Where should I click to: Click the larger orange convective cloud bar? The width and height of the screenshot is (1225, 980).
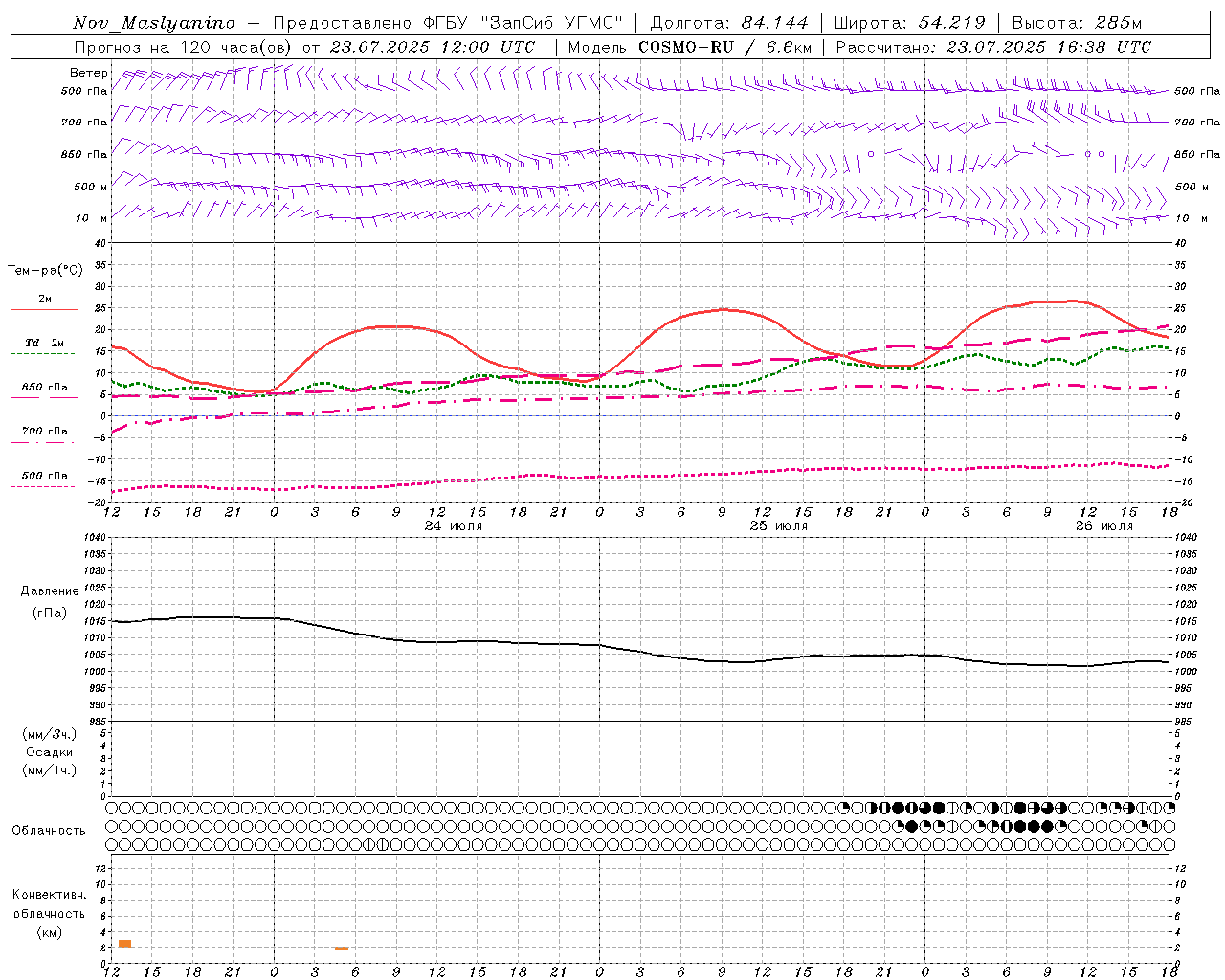(124, 944)
